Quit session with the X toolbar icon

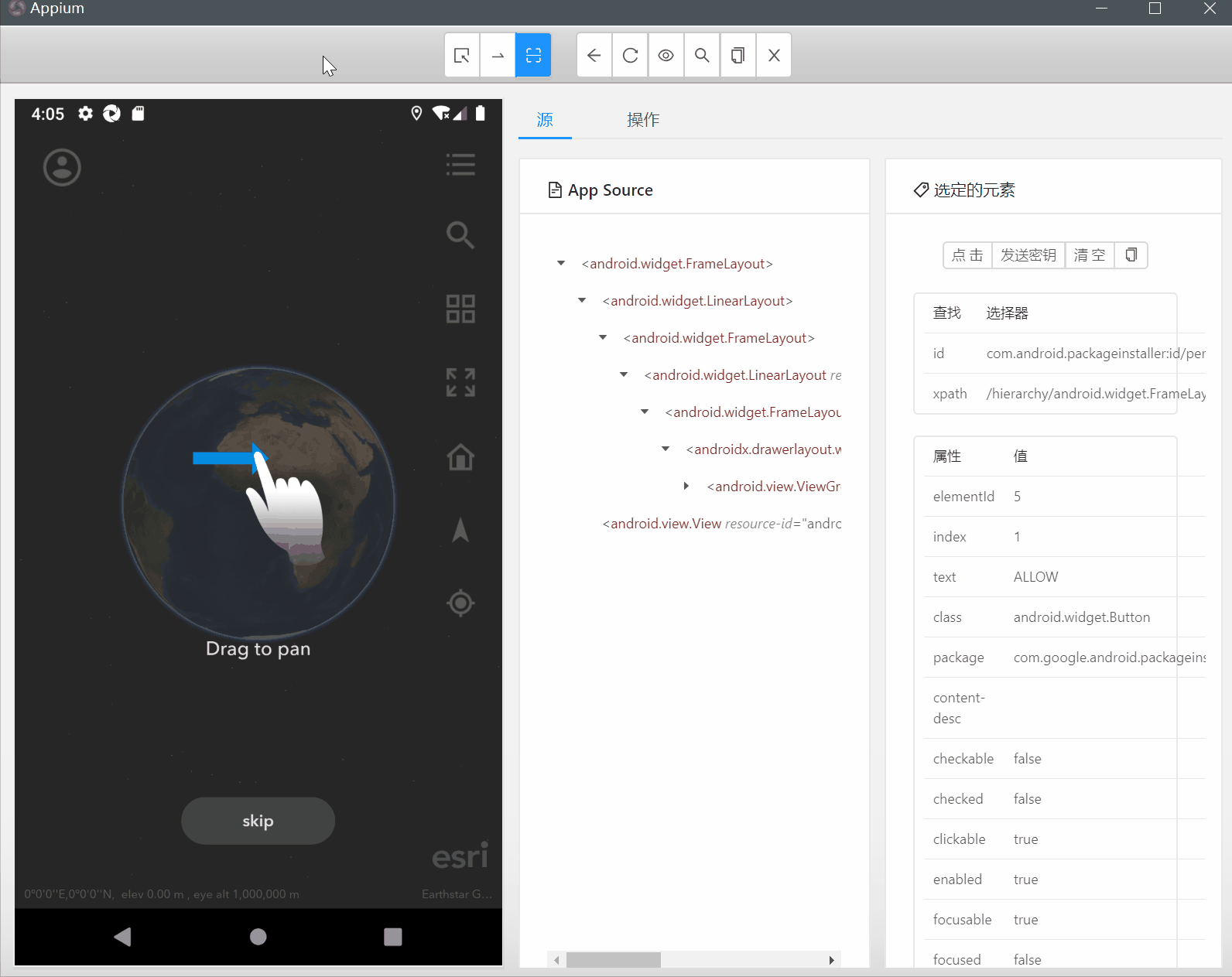[x=774, y=55]
